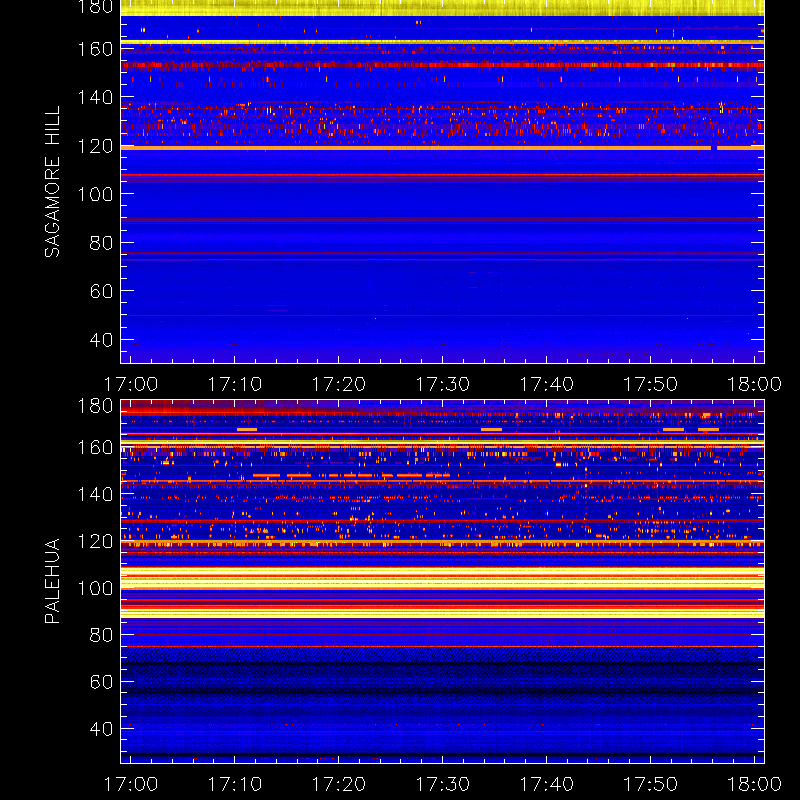Viewport: 800px width, 800px height.
Task: Choose 17:40 time label under Palehua plot
Action: [x=546, y=784]
